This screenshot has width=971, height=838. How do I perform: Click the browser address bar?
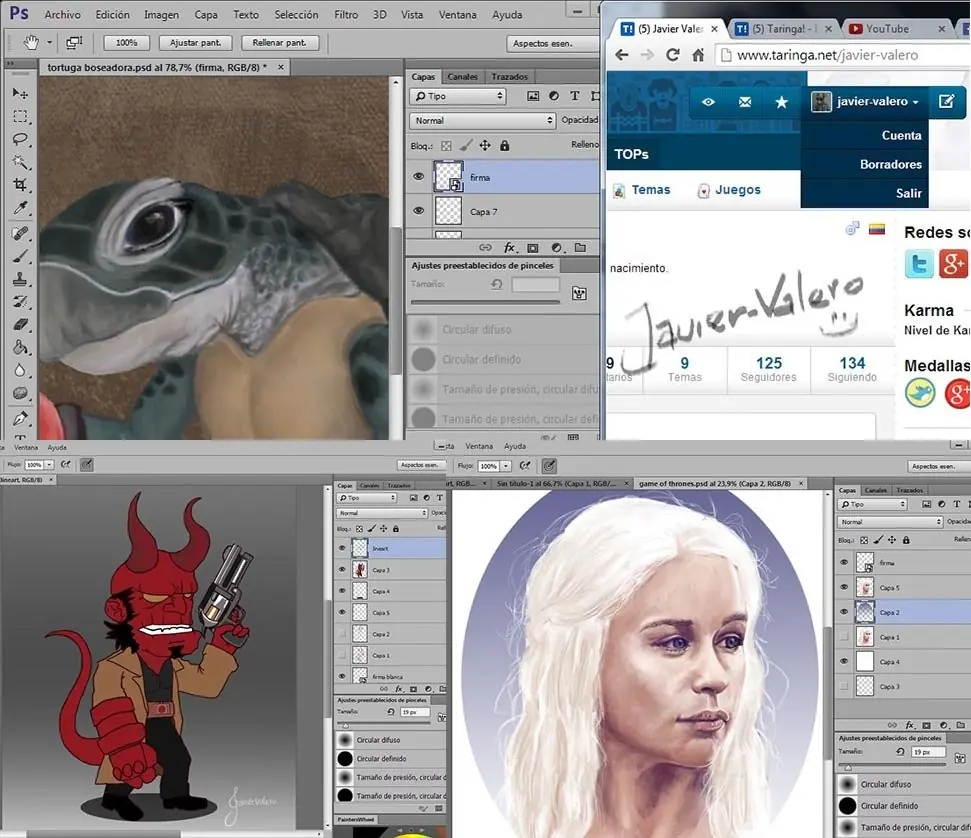tap(842, 55)
